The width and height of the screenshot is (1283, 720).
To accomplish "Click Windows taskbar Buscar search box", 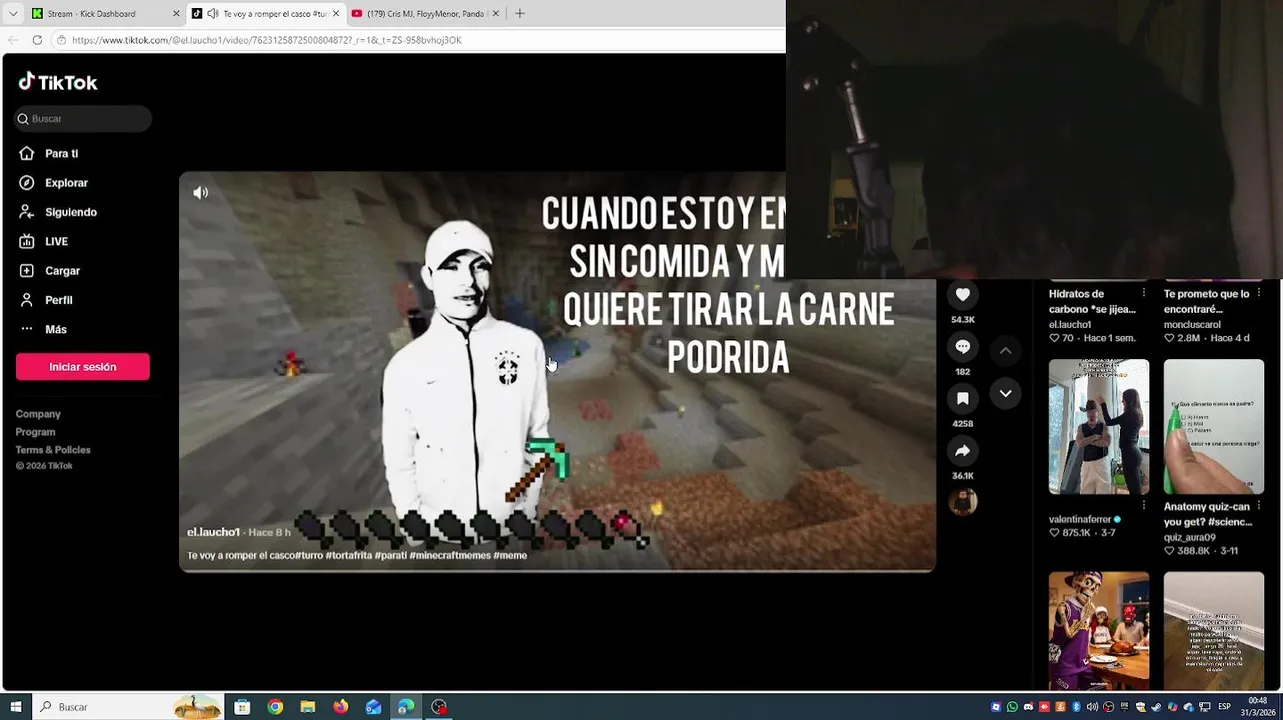I will pyautogui.click(x=130, y=707).
